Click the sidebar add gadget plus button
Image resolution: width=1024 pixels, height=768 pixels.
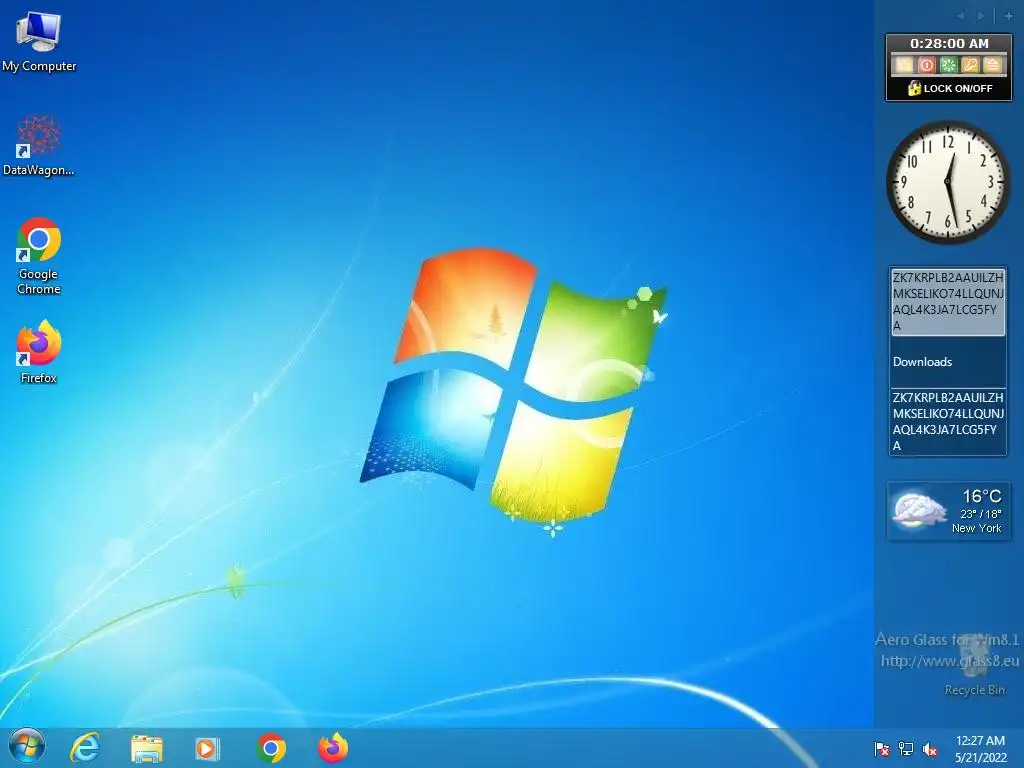click(x=1008, y=16)
